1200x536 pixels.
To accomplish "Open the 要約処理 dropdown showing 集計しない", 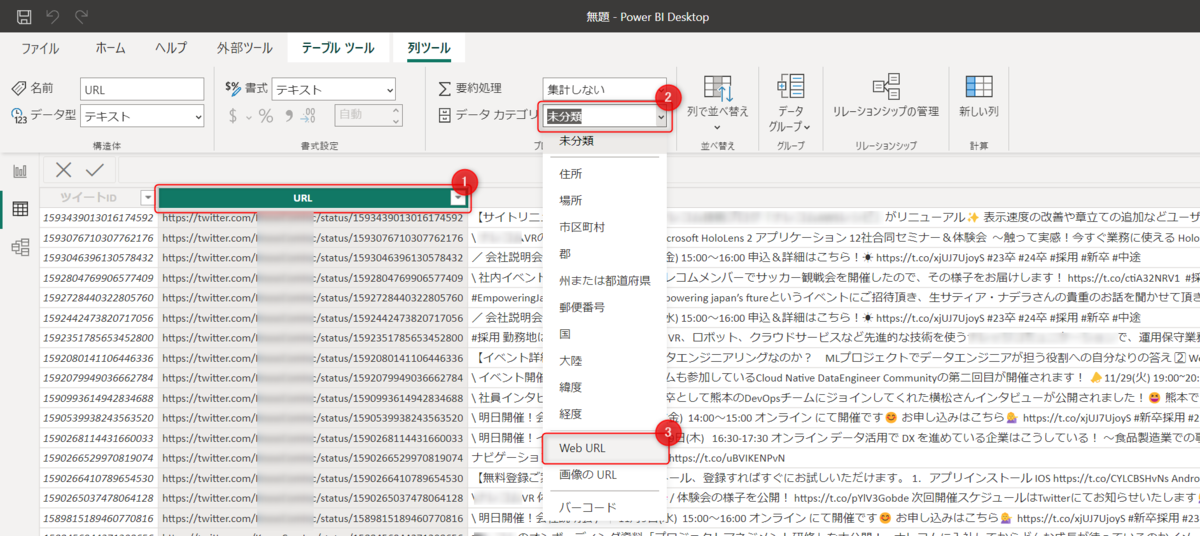I will coord(604,90).
